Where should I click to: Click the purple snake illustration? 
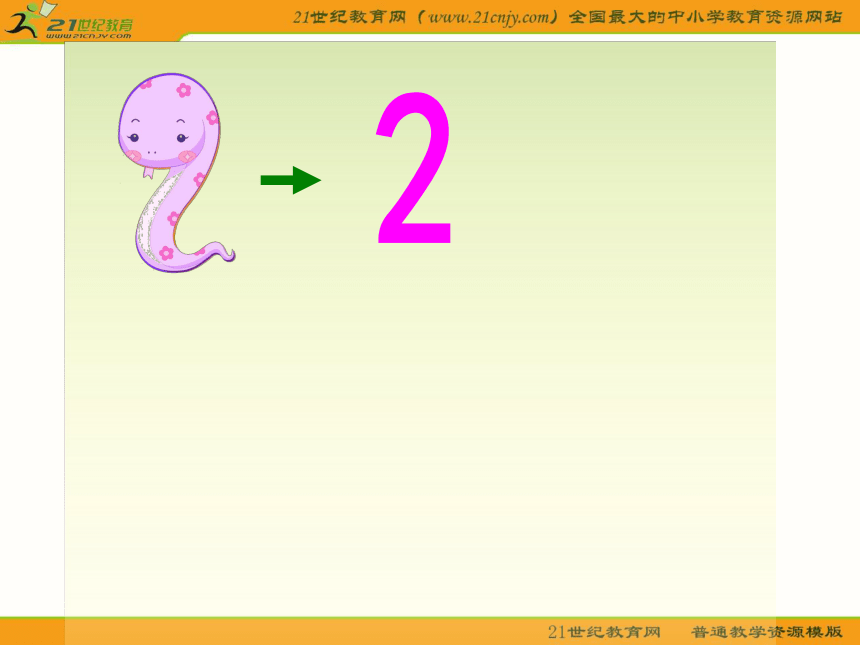[x=176, y=173]
